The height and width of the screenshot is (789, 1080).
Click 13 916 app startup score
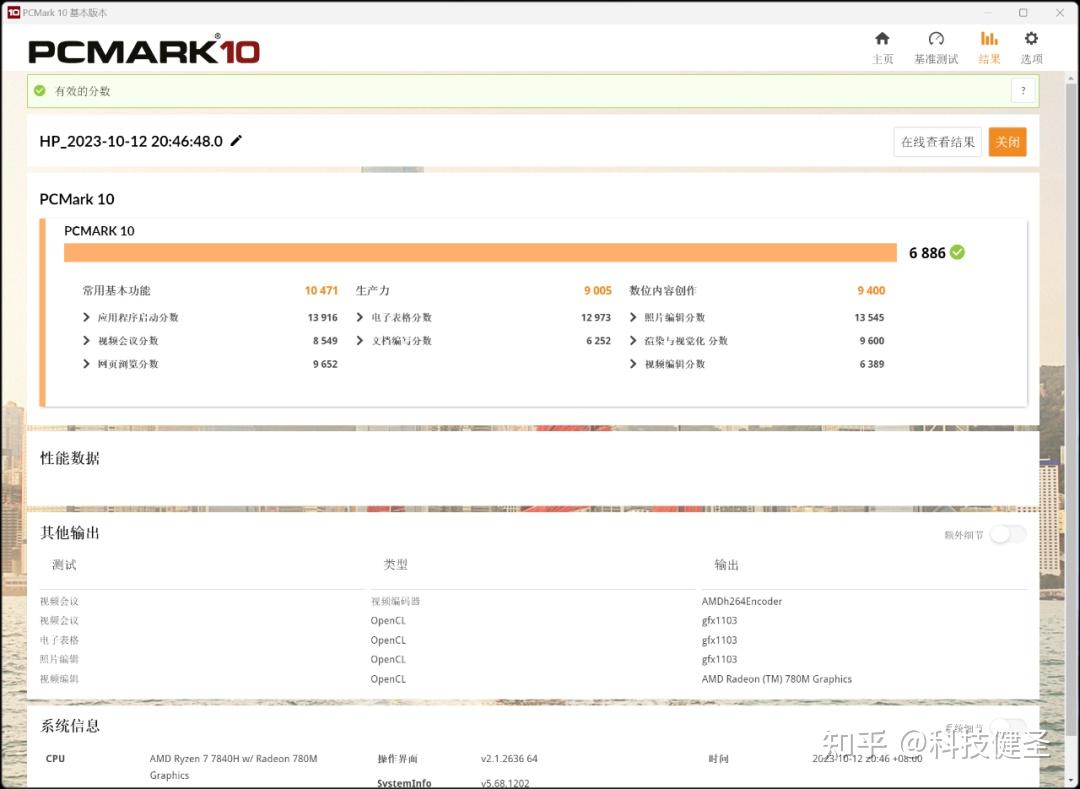(x=322, y=317)
